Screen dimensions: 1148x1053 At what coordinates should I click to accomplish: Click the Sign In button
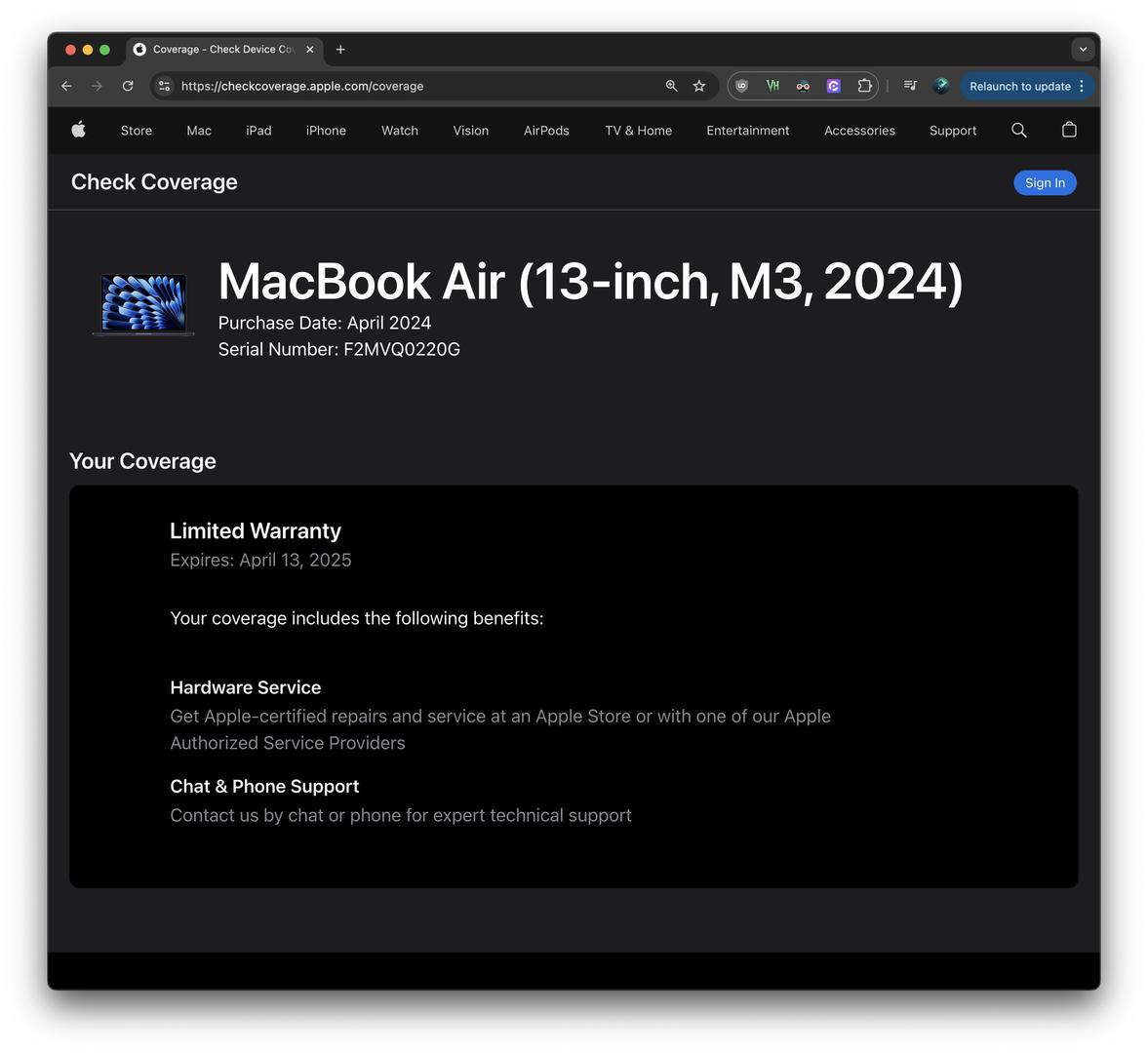click(x=1045, y=183)
